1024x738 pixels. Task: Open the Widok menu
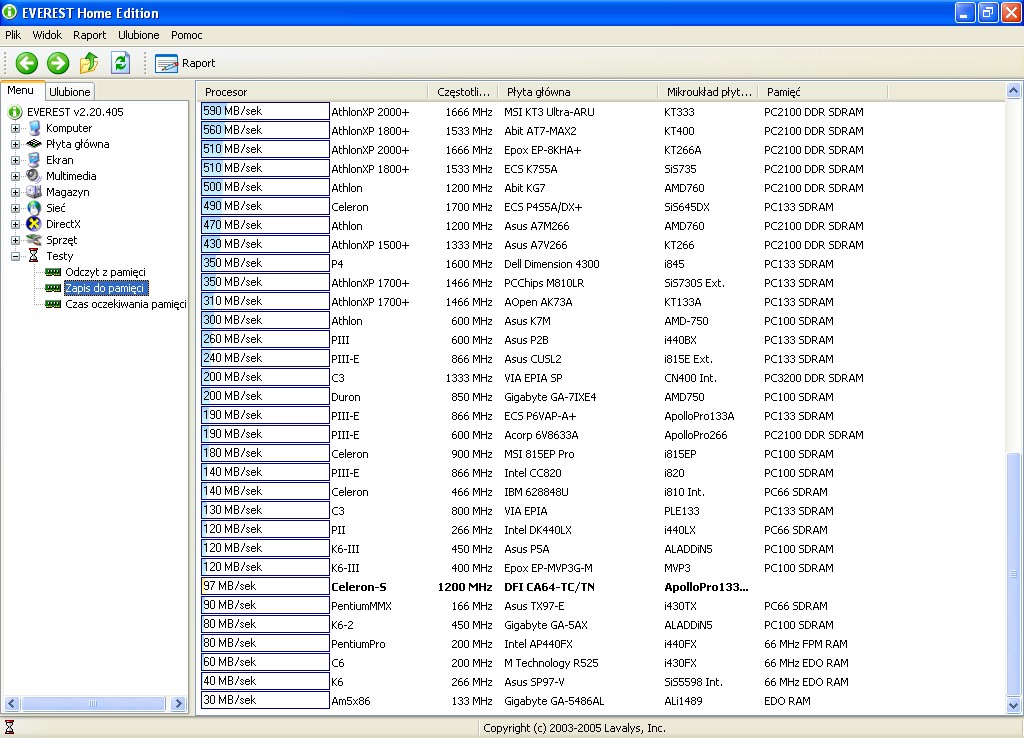tap(47, 35)
